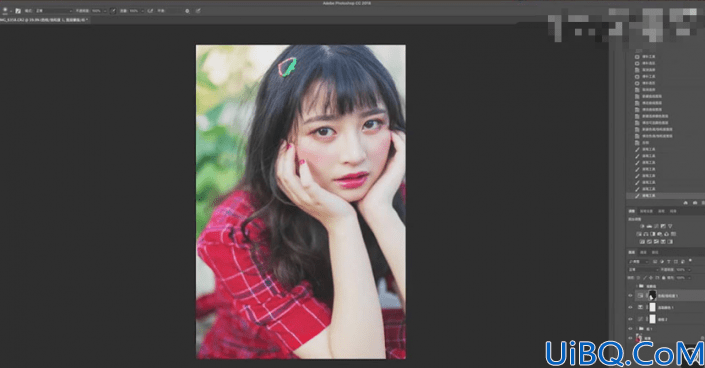
Task: Expand the top layer group folder
Action: [x=637, y=286]
